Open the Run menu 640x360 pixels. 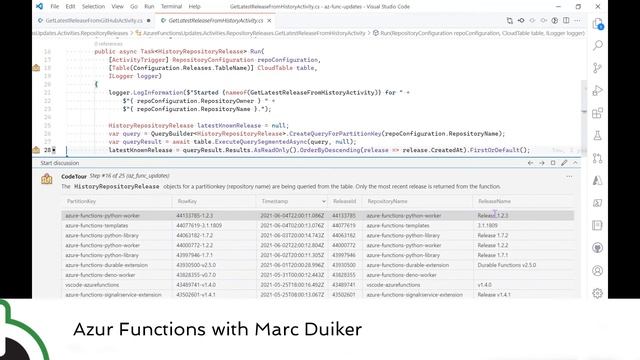[149, 7]
